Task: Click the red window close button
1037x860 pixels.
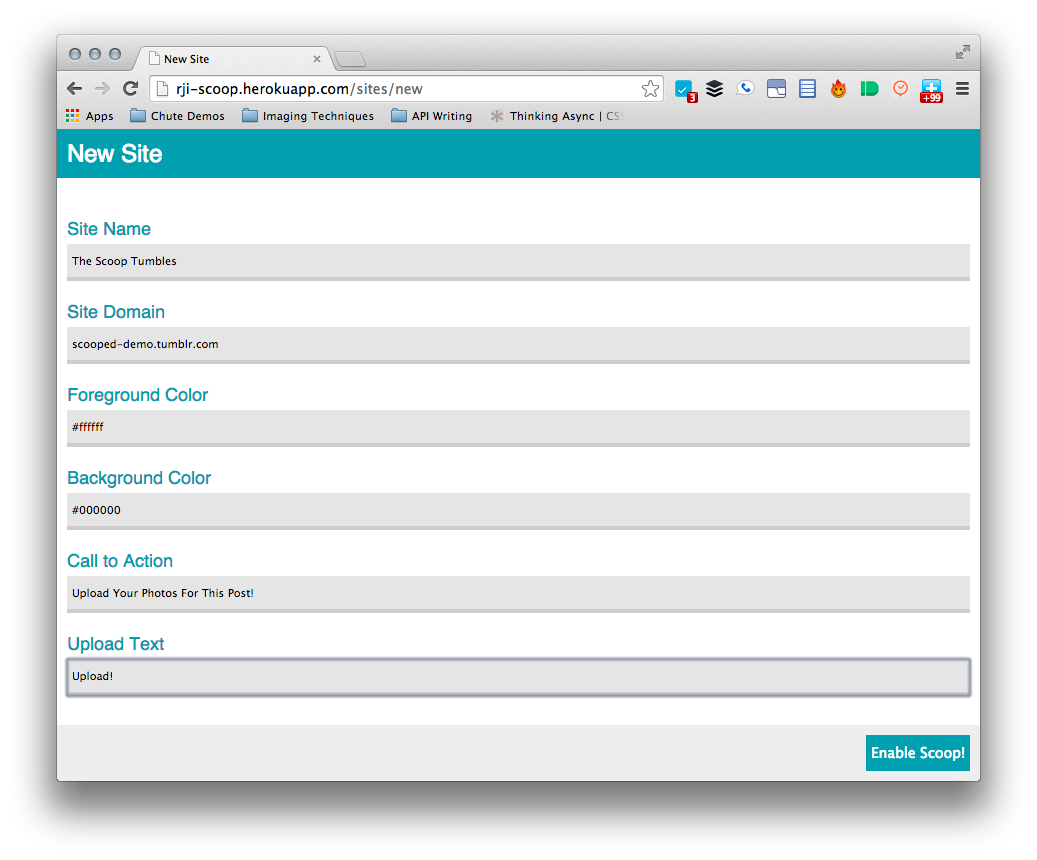Action: point(75,54)
